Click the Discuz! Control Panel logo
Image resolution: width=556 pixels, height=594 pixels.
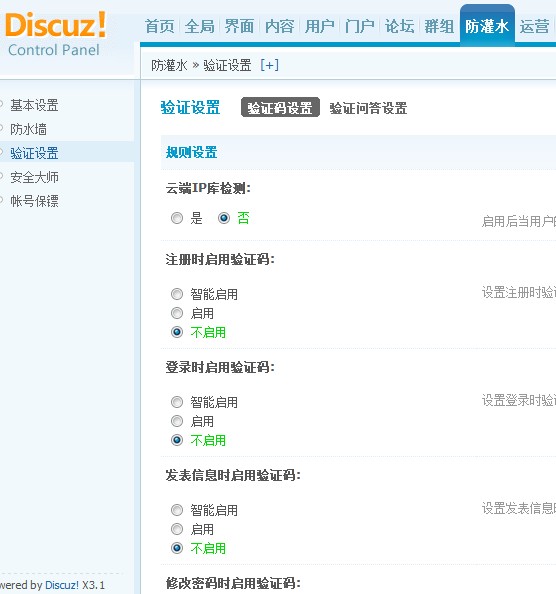tap(56, 35)
